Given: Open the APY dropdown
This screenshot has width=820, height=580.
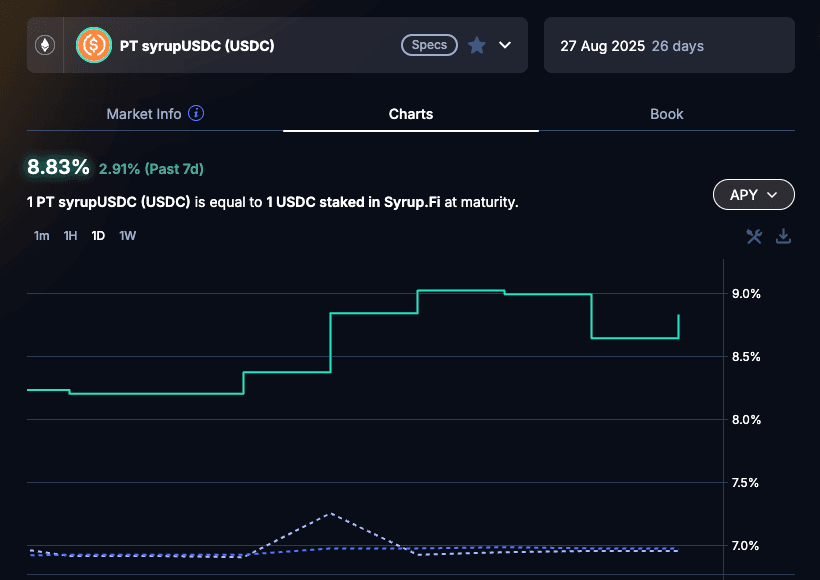Looking at the screenshot, I should tap(754, 195).
